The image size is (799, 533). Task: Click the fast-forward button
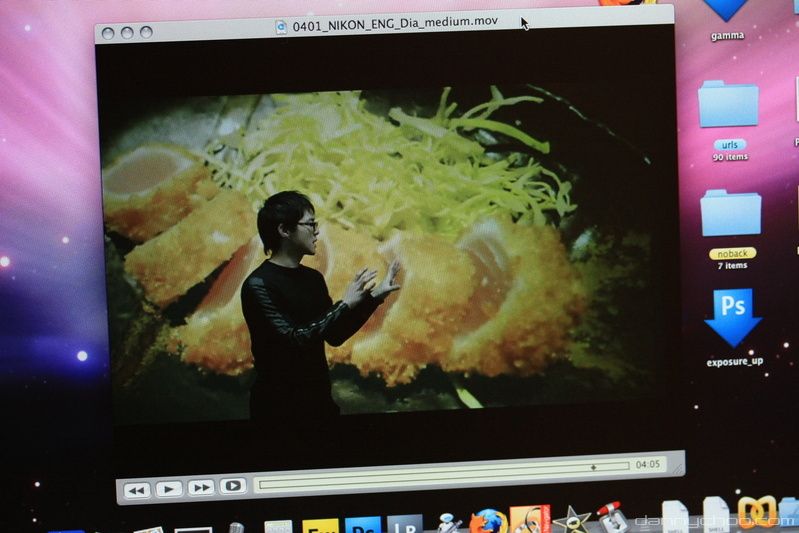(201, 487)
